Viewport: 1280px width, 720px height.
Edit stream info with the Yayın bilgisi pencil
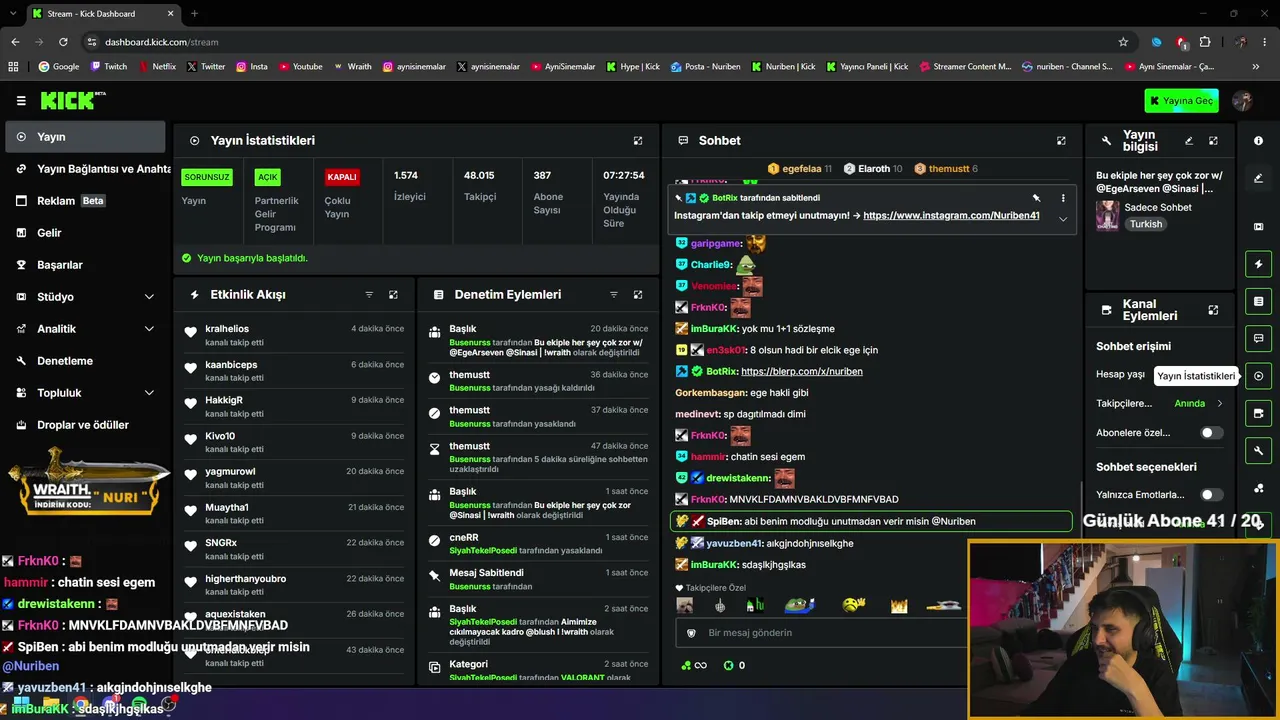[1189, 141]
